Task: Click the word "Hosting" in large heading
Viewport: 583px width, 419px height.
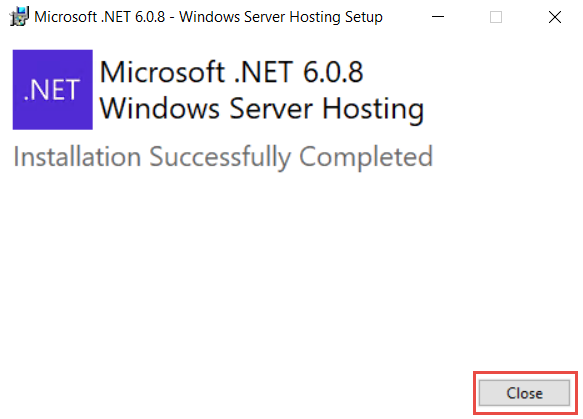Action: (373, 110)
